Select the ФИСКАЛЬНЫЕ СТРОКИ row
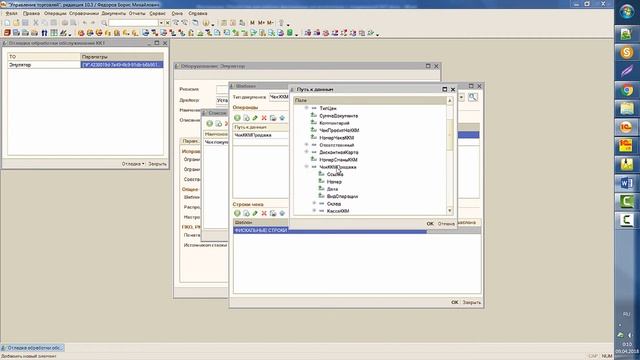640x360 pixels. (330, 231)
